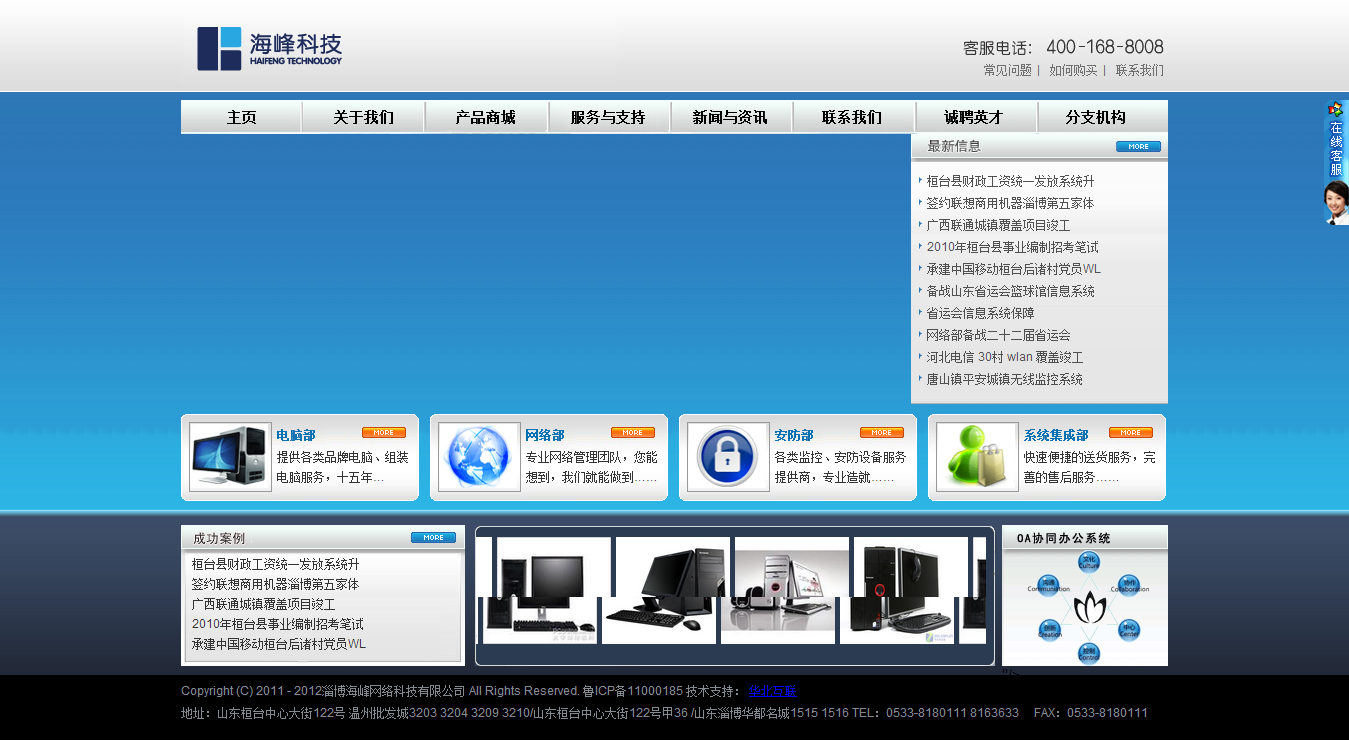Go to the 主页 navigation tab
This screenshot has width=1349, height=741.
241,117
